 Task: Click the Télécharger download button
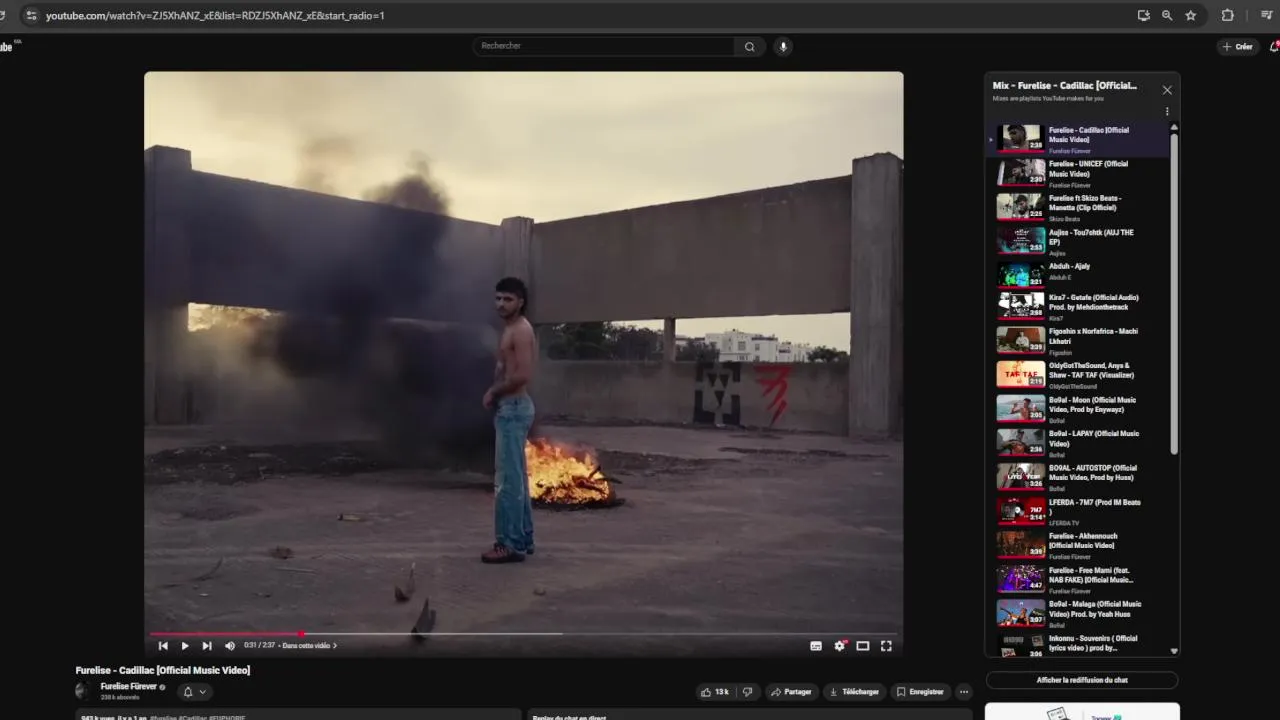(x=854, y=692)
